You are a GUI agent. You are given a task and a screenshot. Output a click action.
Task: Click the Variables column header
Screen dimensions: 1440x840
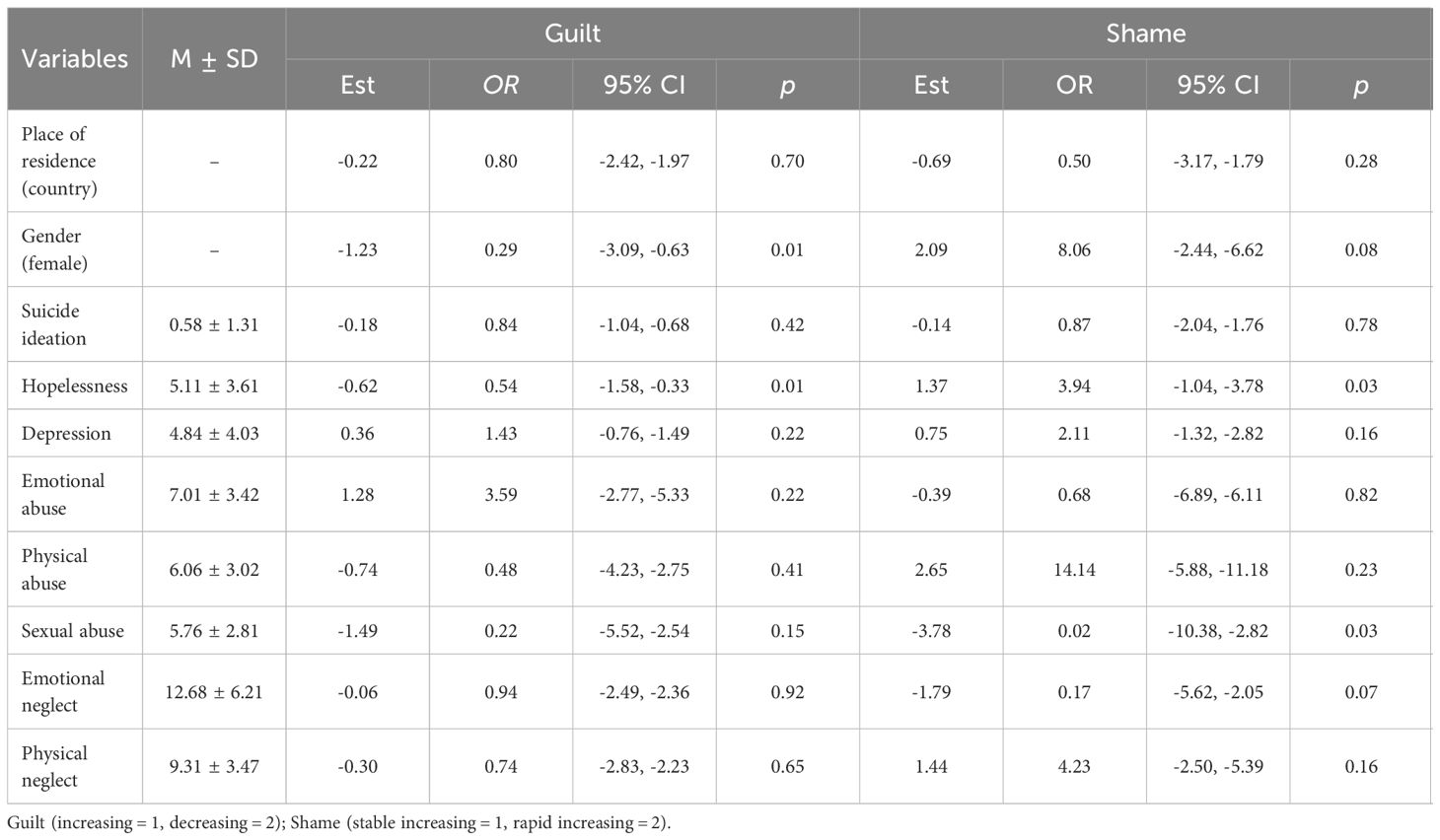tap(75, 59)
